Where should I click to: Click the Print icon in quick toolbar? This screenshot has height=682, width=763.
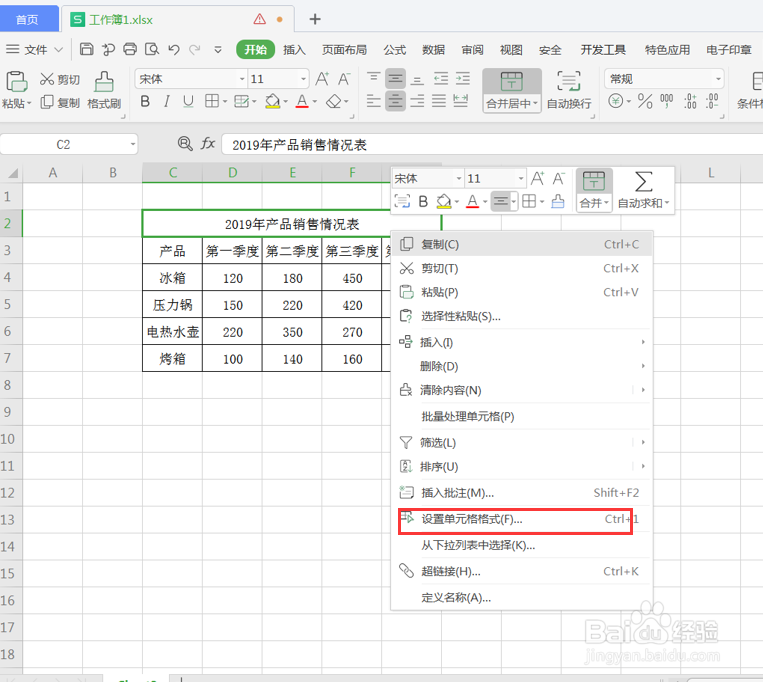click(x=130, y=49)
